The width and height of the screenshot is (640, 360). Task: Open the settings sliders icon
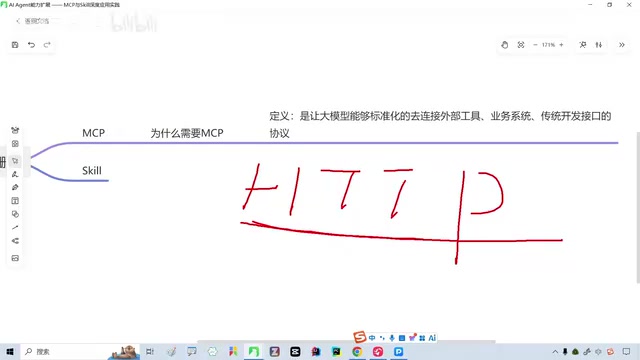coord(599,45)
